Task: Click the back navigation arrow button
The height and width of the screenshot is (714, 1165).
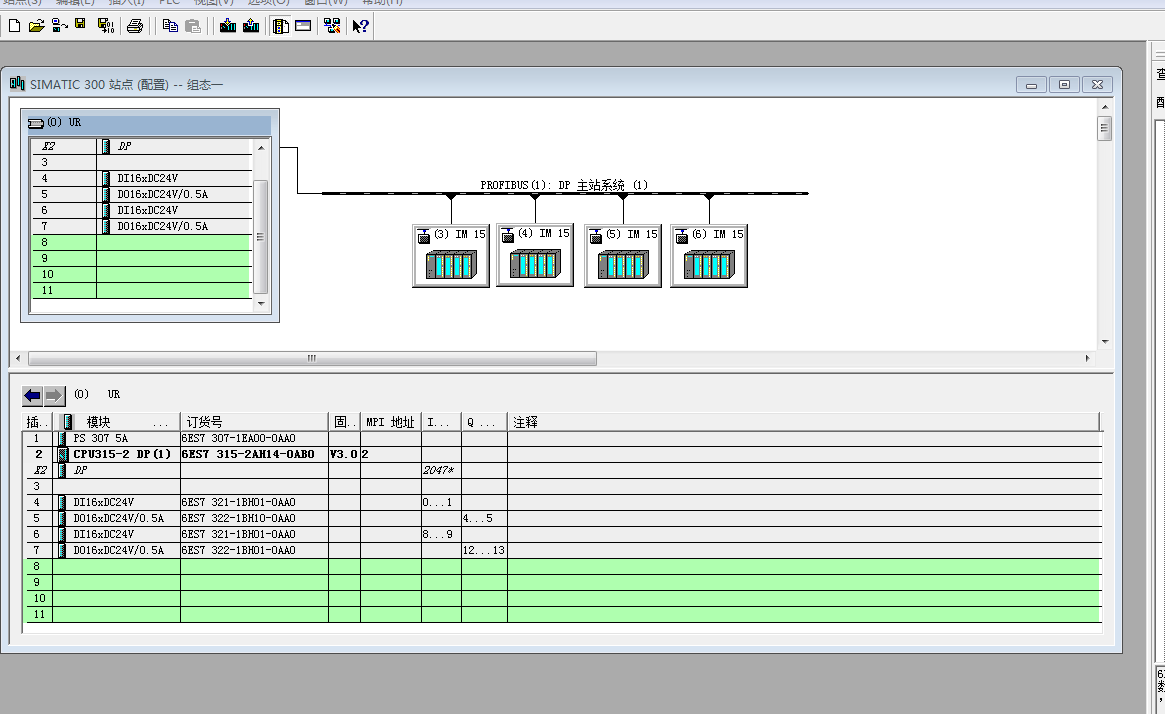Action: coord(33,396)
